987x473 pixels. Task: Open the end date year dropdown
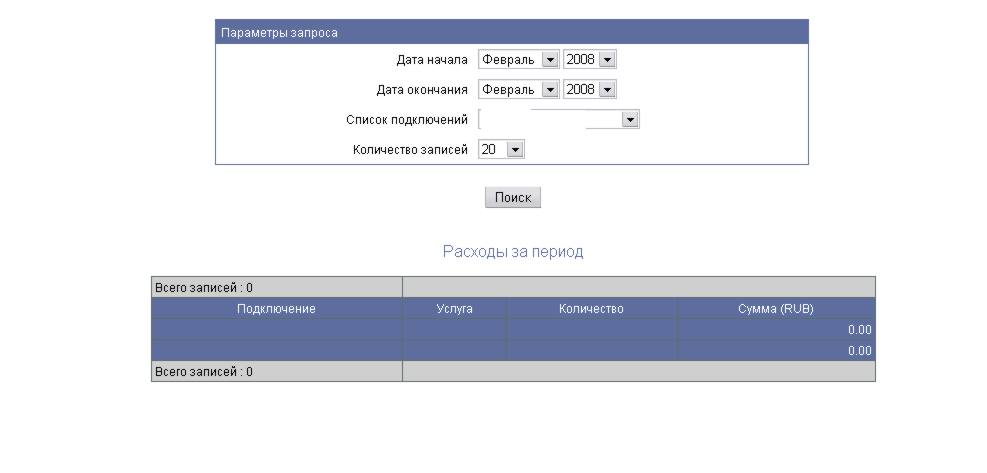point(589,89)
